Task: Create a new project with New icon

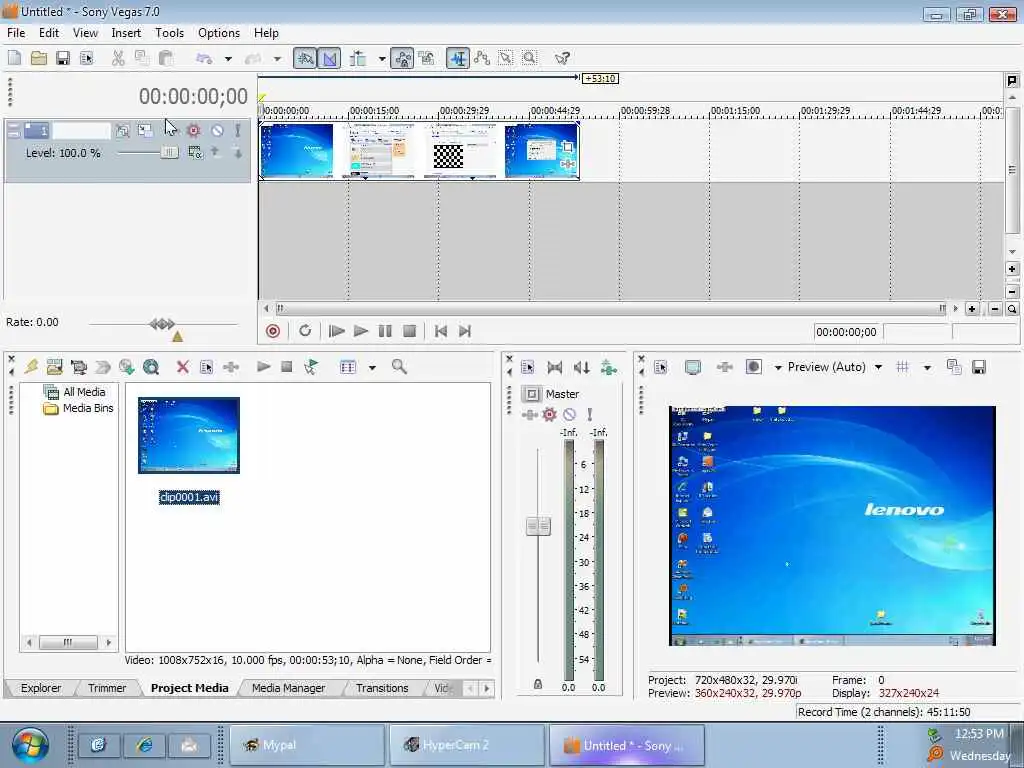Action: pos(14,58)
